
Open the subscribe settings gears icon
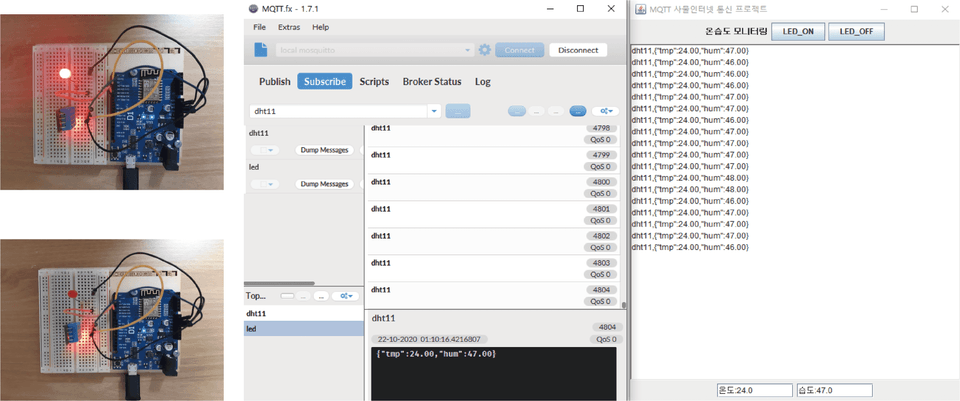605,111
